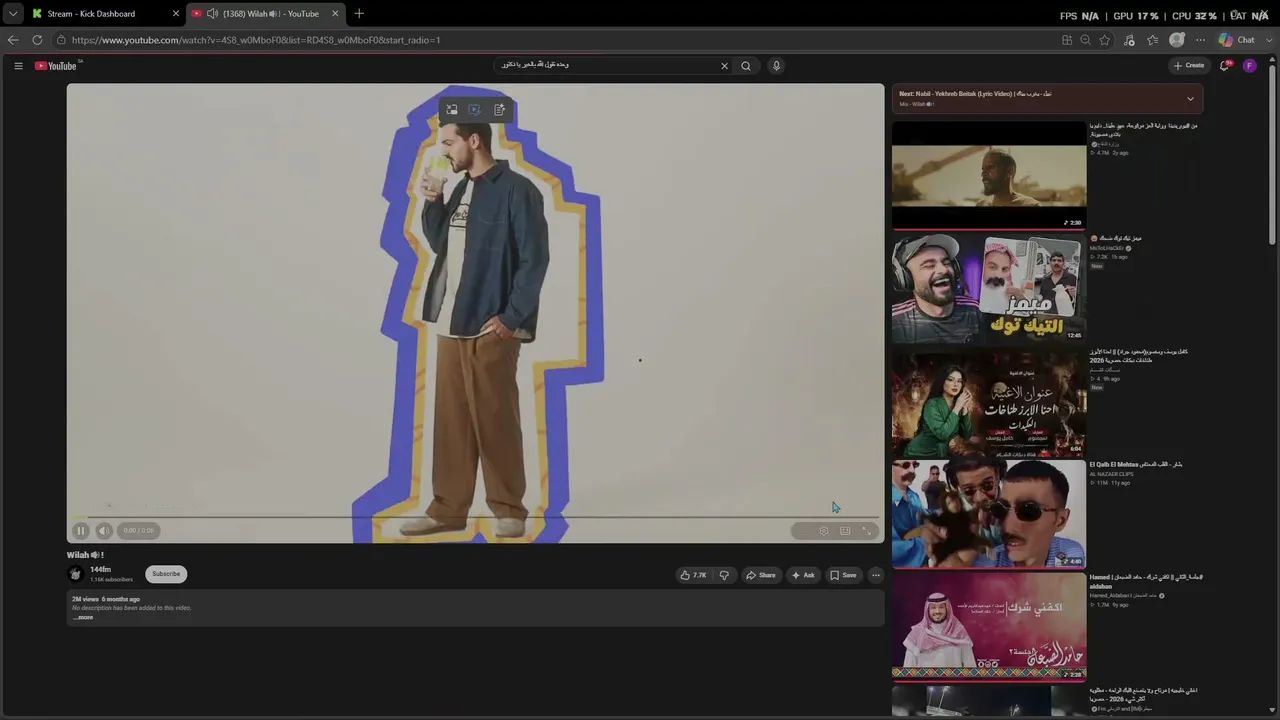The height and width of the screenshot is (720, 1280).
Task: Click the middle overlay icon atop the video
Action: tap(474, 110)
